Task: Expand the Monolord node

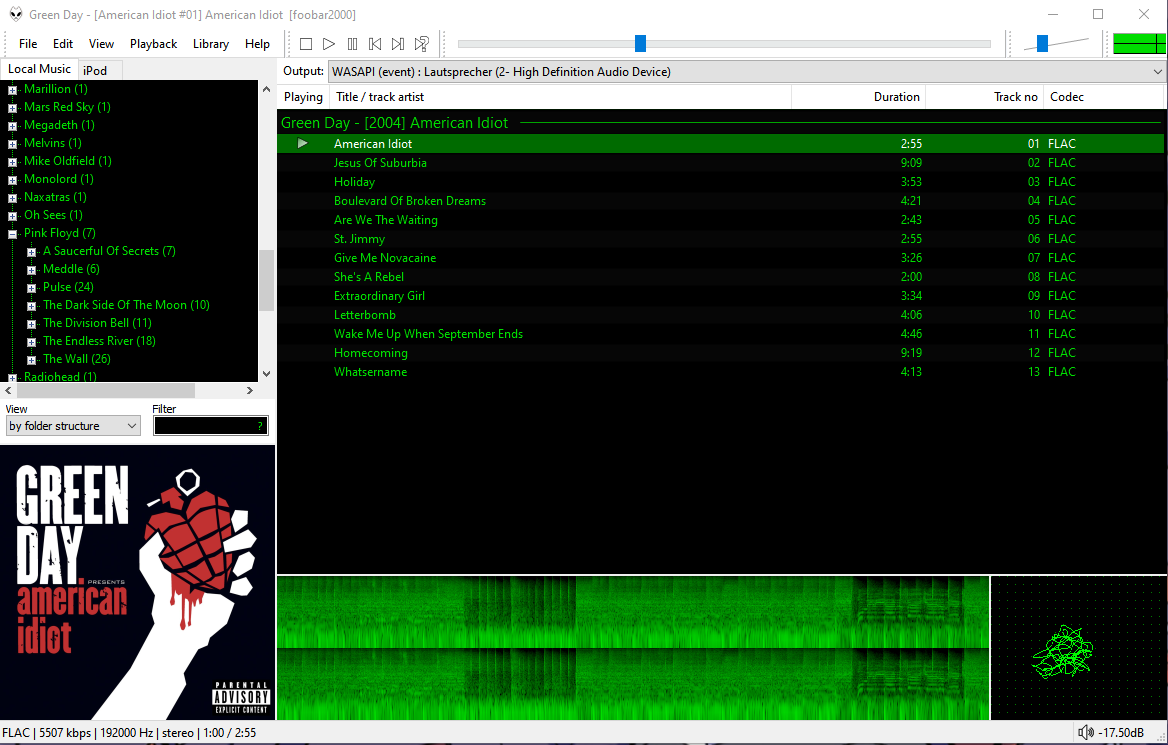Action: point(12,180)
